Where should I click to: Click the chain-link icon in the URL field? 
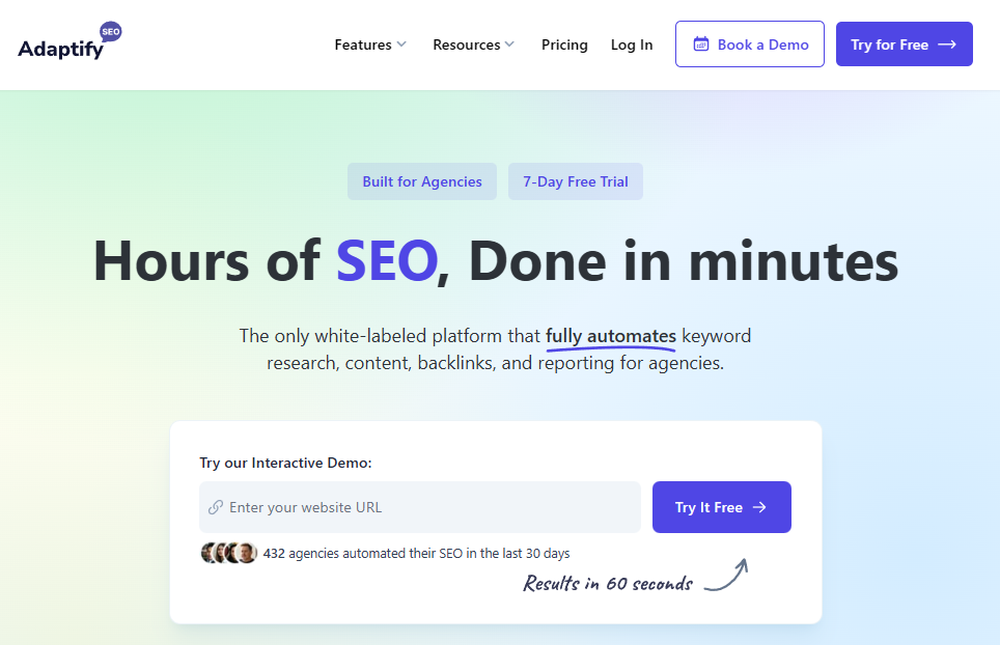tap(214, 507)
